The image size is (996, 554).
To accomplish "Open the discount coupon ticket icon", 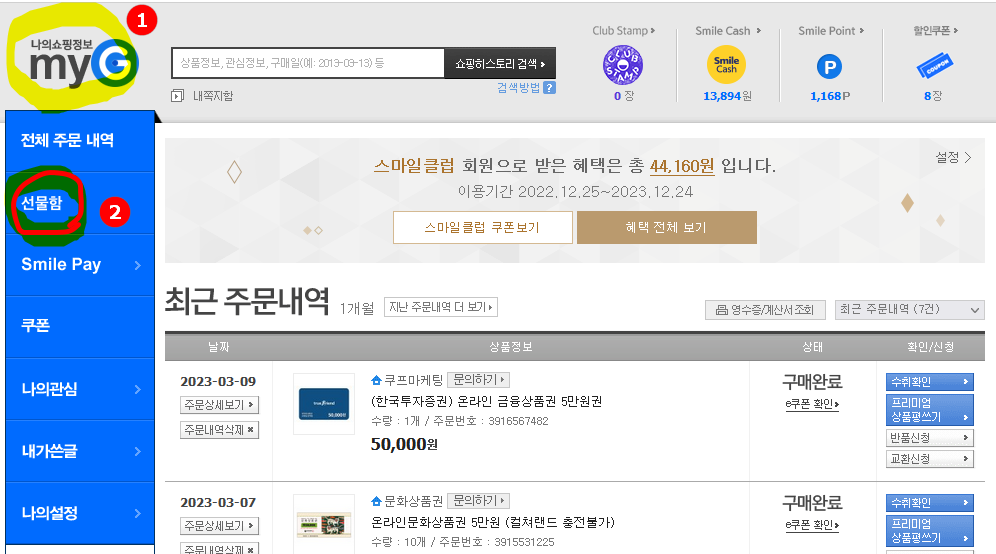I will [x=934, y=65].
